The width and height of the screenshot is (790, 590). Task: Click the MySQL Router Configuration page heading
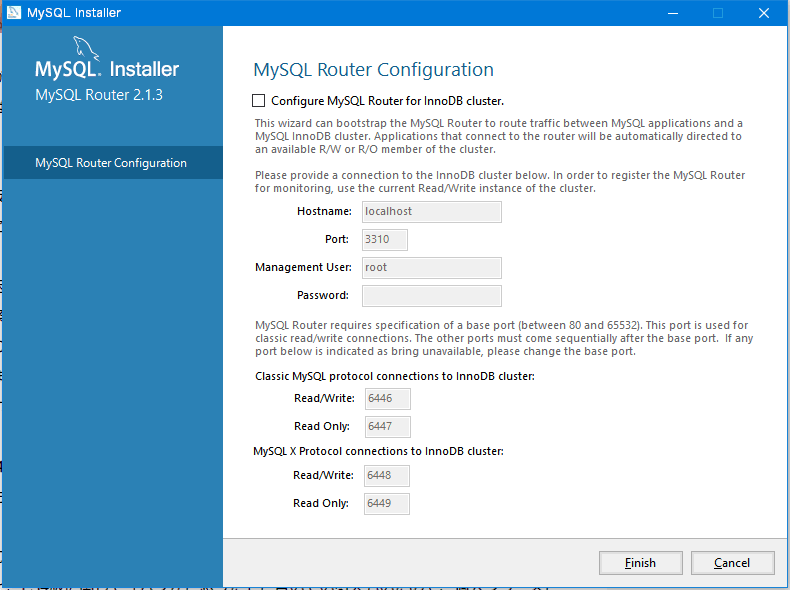373,70
